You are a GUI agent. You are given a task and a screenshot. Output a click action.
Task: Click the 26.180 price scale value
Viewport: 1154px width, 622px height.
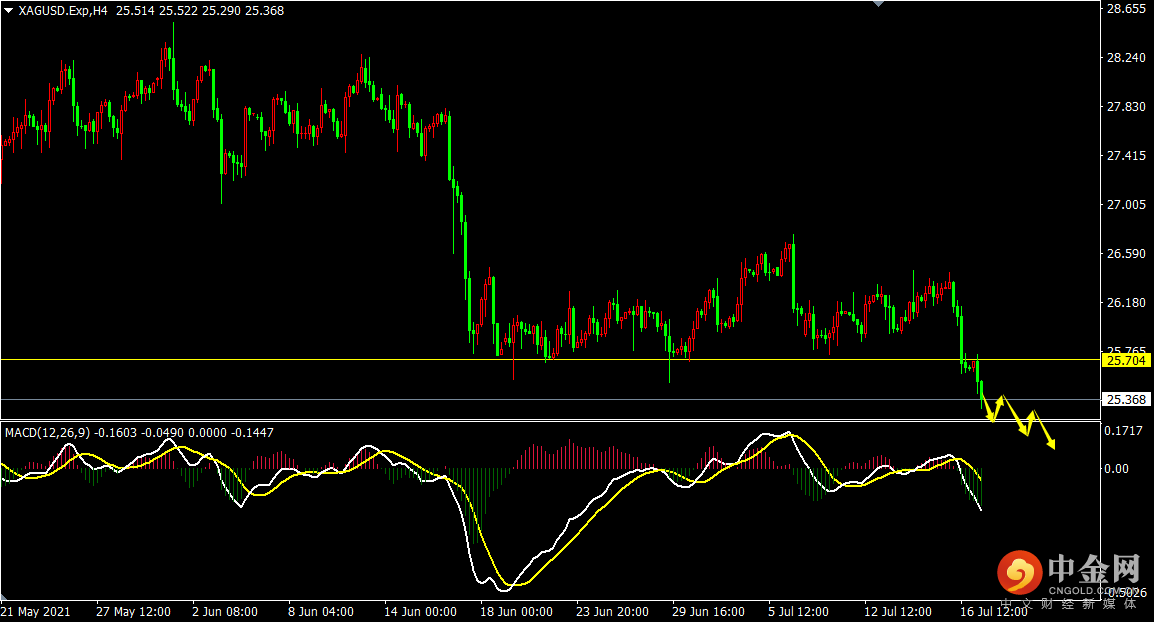[x=1125, y=303]
